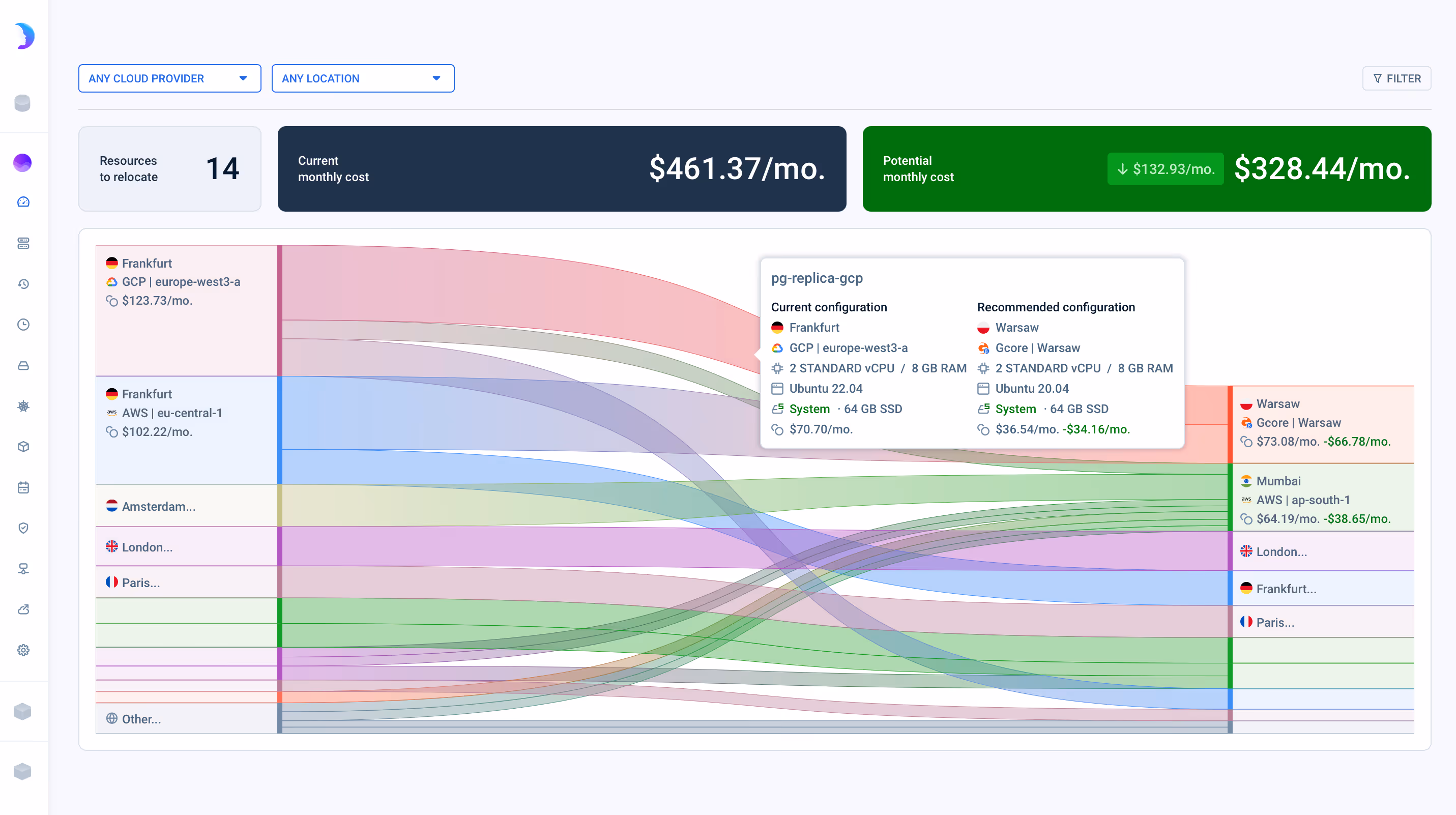
Task: Click the -$34.16/mo. savings text in tooltip
Action: pyautogui.click(x=1096, y=429)
